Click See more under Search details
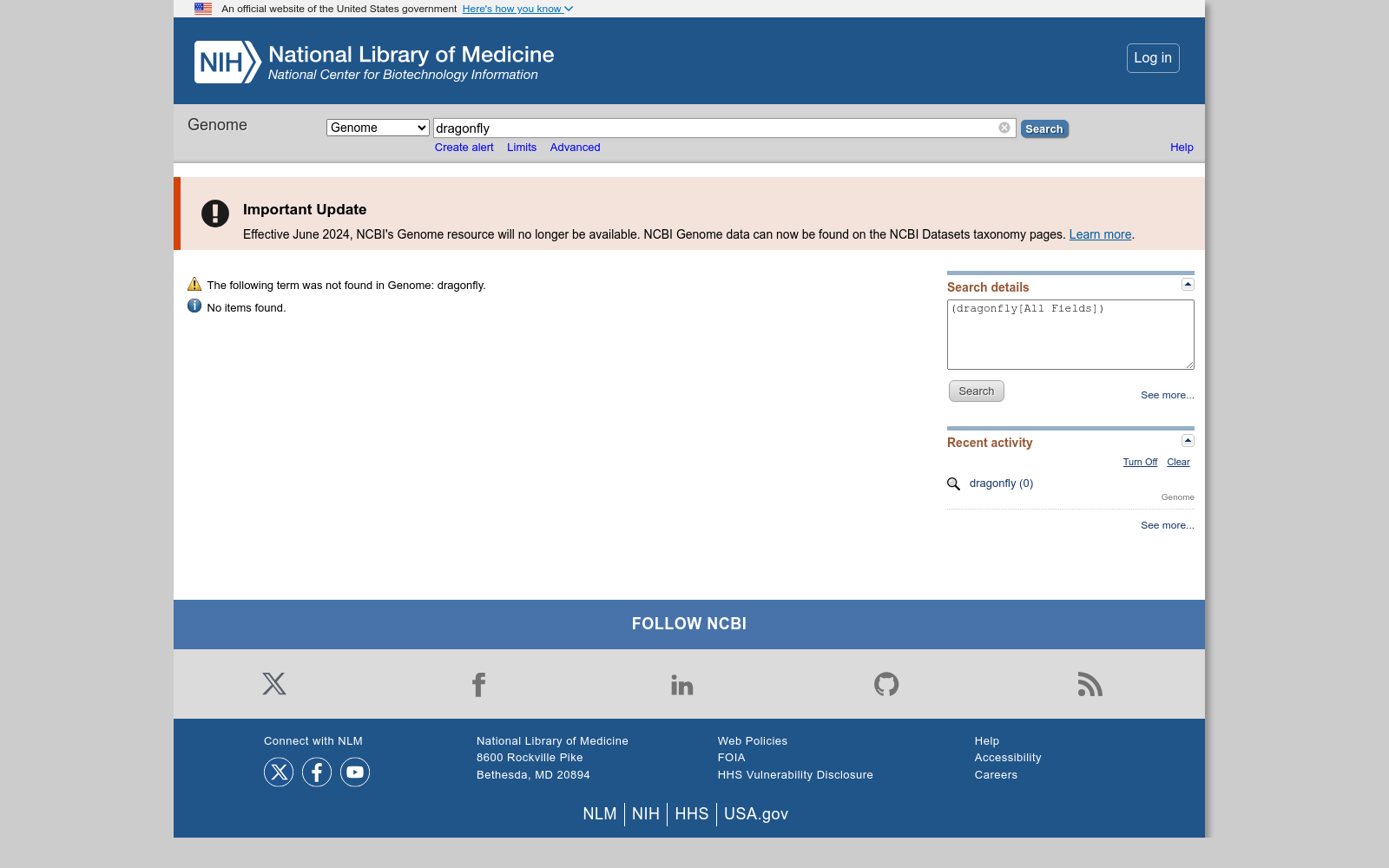The image size is (1389, 868). coord(1168,395)
